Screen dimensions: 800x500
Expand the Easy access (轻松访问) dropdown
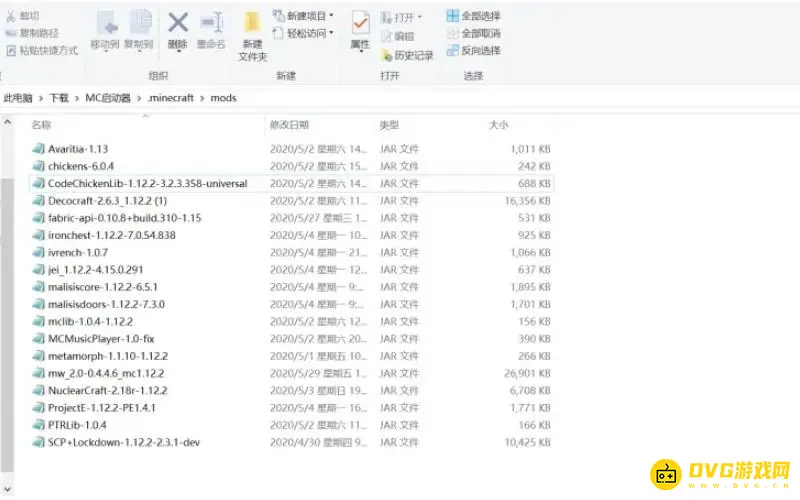(331, 33)
